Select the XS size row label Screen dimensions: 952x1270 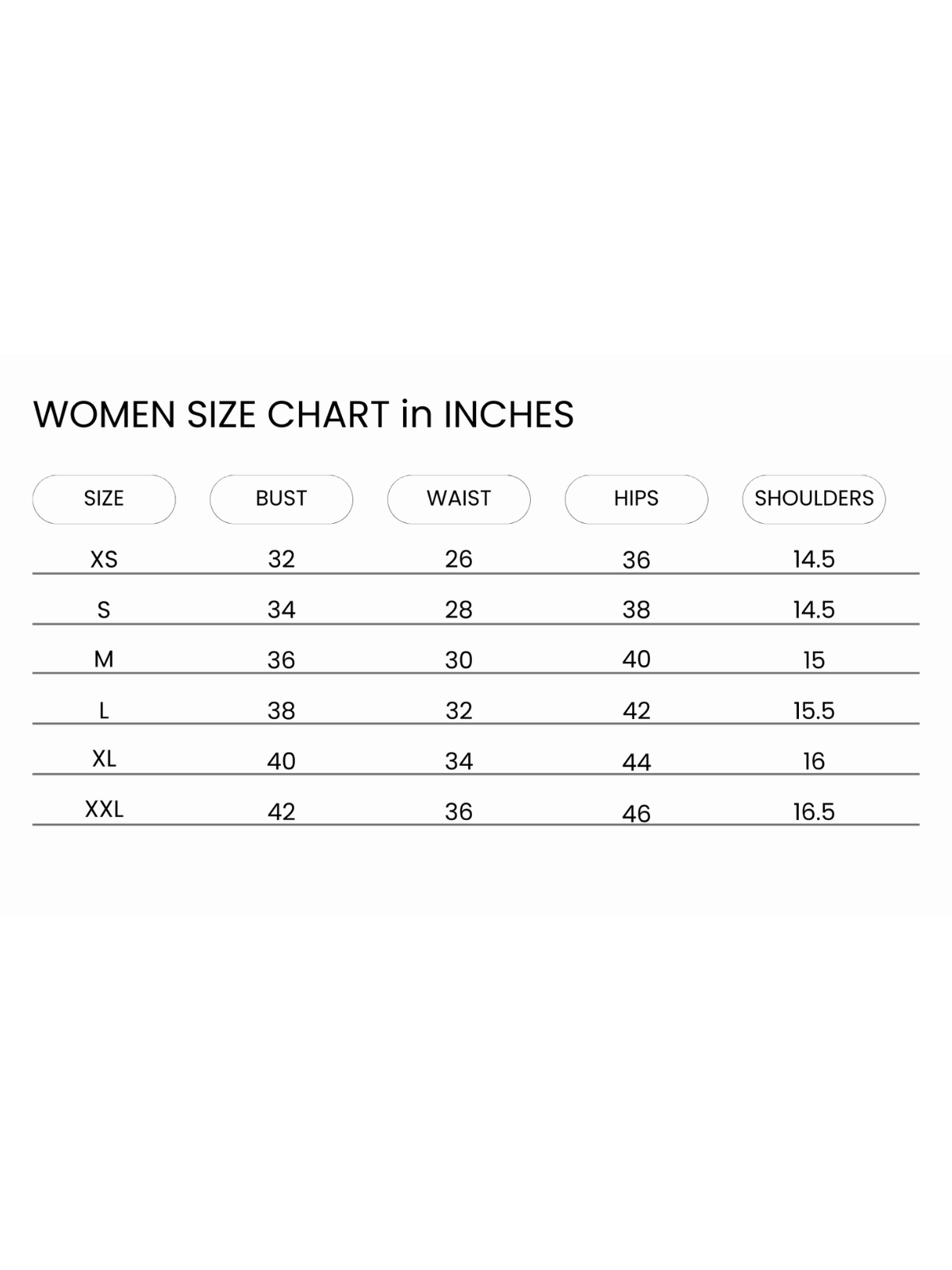tap(104, 560)
